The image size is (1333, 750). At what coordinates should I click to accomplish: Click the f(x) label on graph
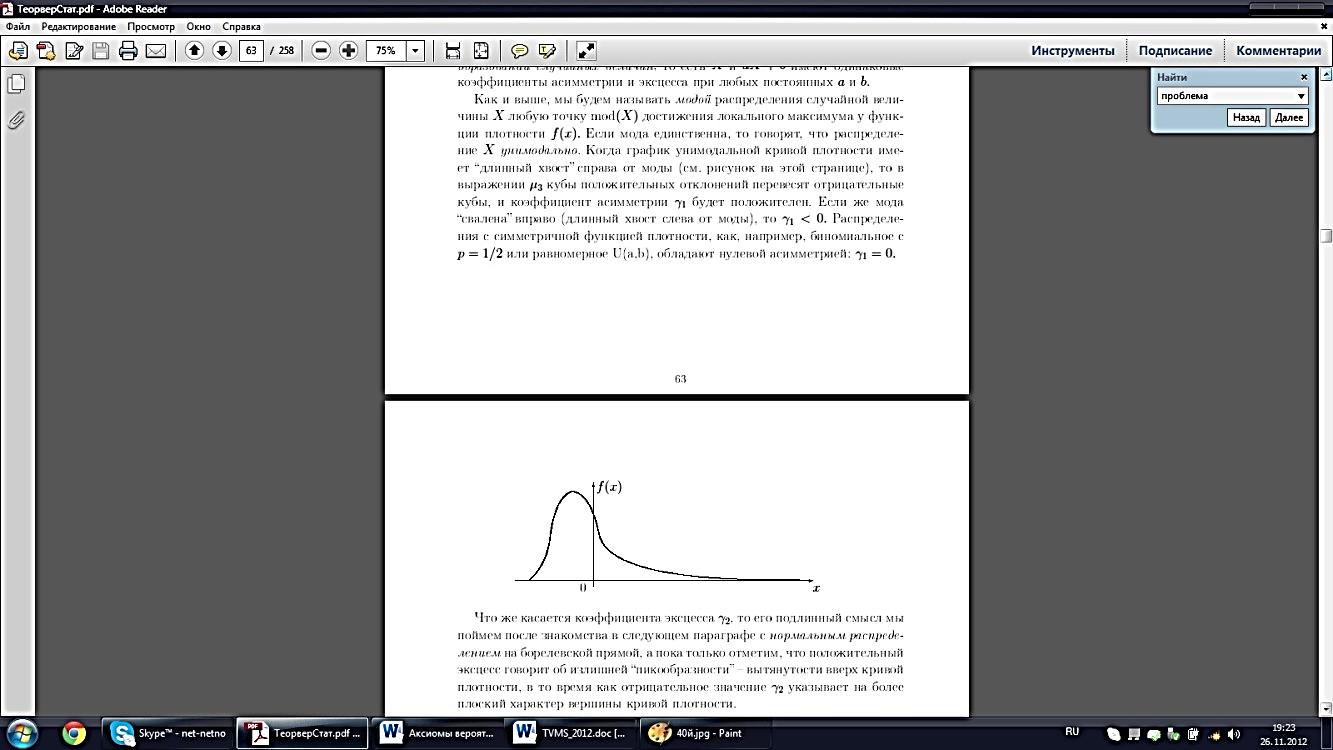click(609, 488)
